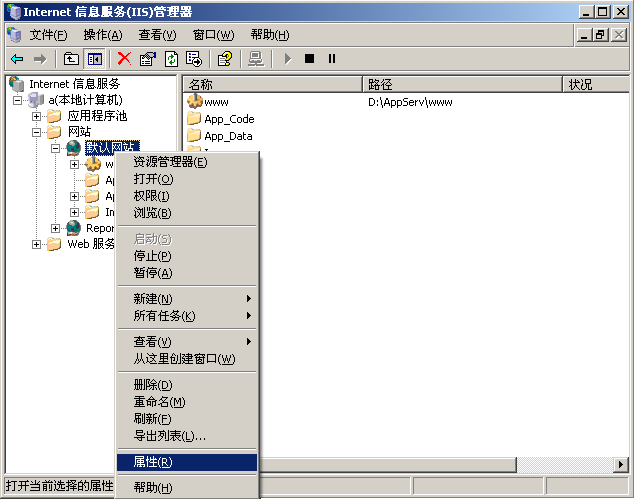Expand the www virtual directory node
The height and width of the screenshot is (499, 634).
(74, 164)
